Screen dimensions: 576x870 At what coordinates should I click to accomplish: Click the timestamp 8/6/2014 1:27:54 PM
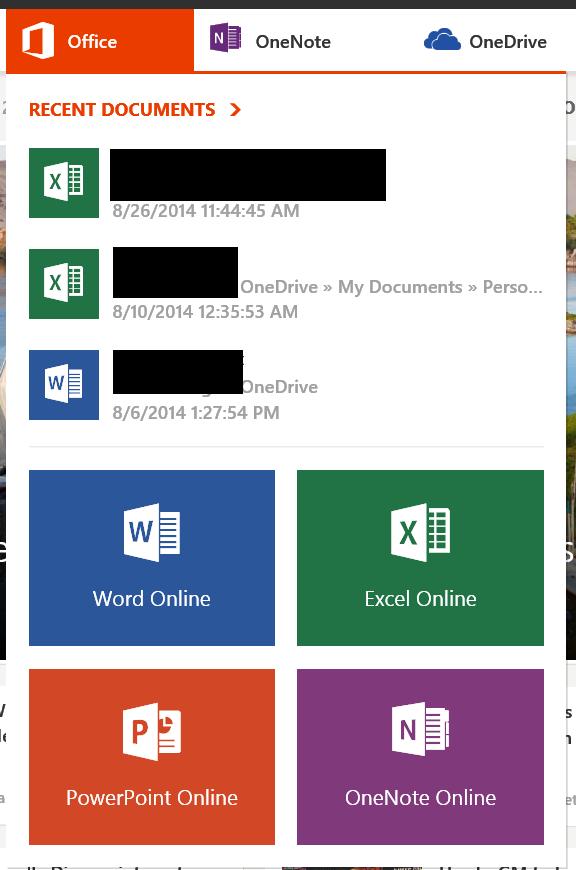click(x=196, y=413)
